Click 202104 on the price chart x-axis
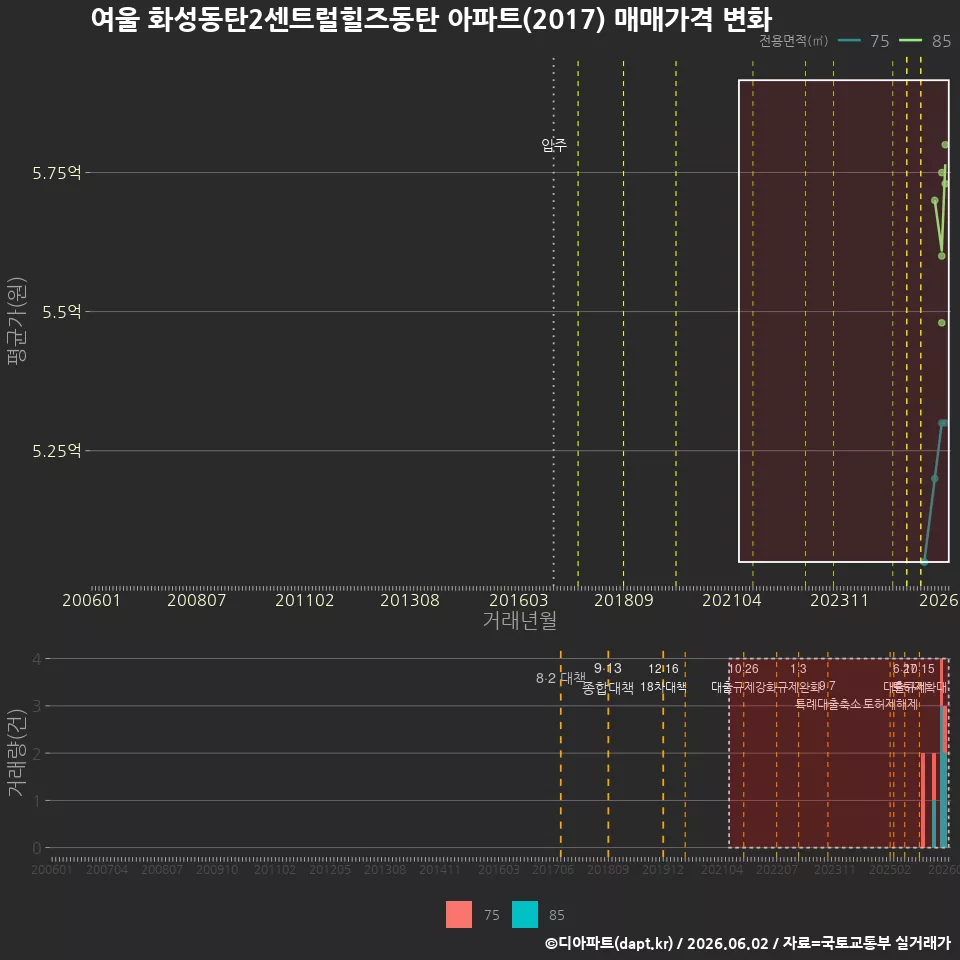The image size is (960, 960). click(731, 600)
